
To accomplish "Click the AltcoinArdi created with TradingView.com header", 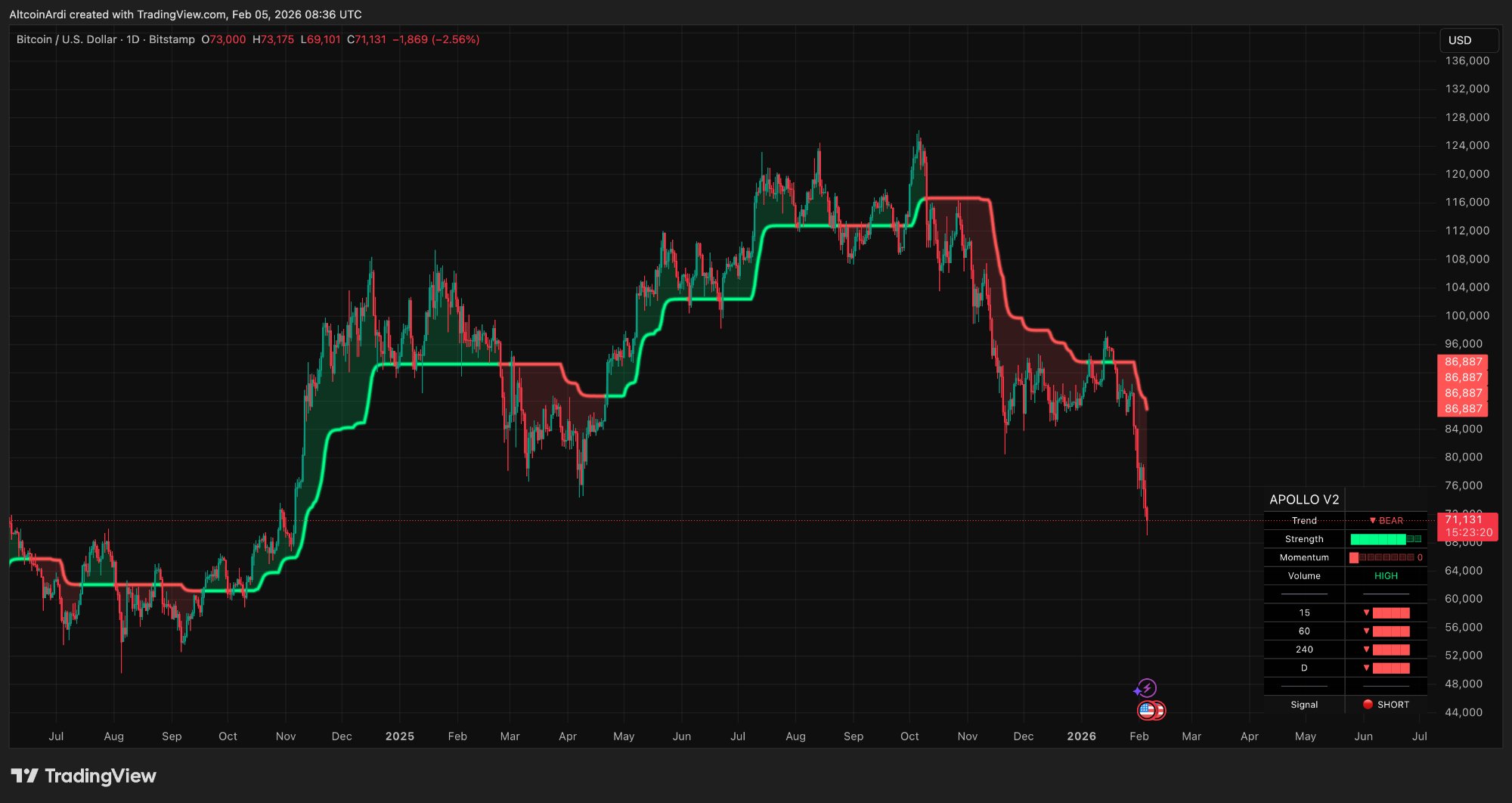I will click(185, 14).
